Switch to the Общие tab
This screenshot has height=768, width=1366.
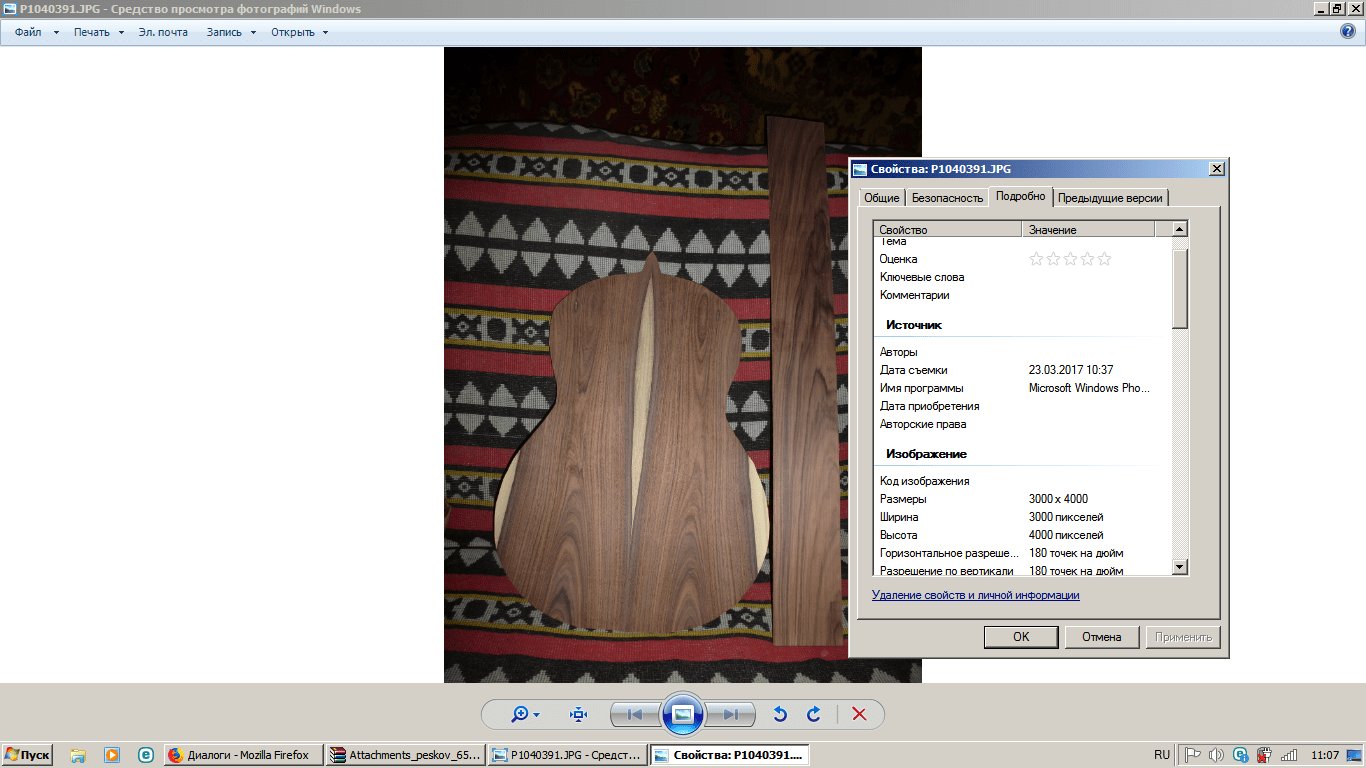881,198
